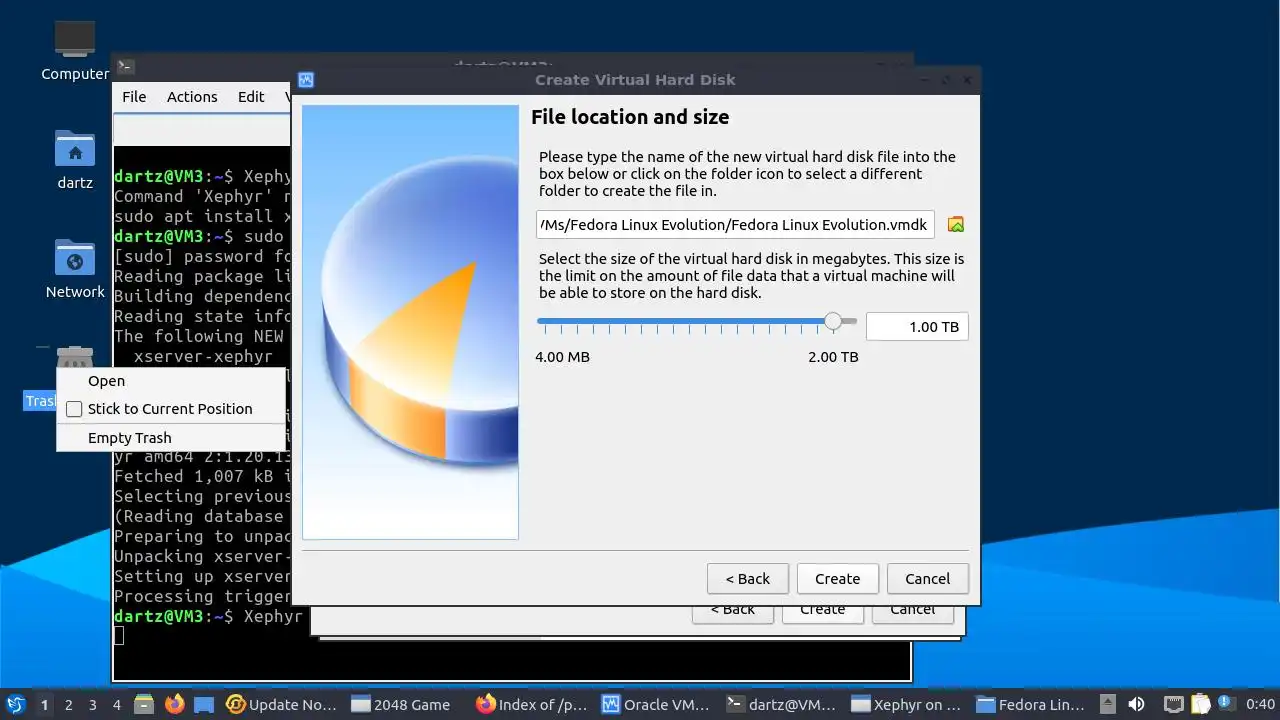Switch to workspace 4 in the pager
The image size is (1280, 720).
coord(116,705)
